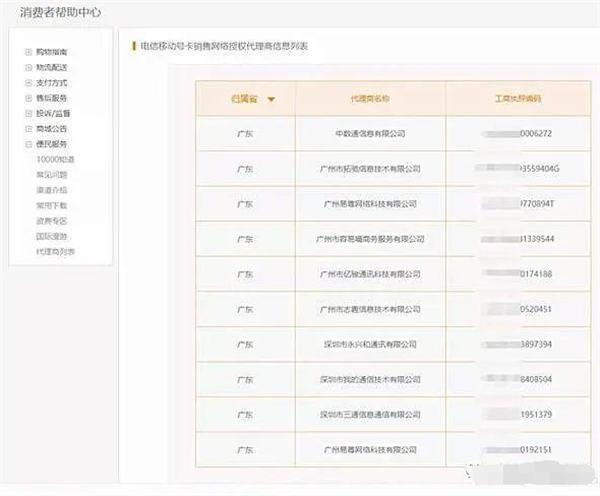Expand the 投诉/监督 plus icon

click(28, 113)
